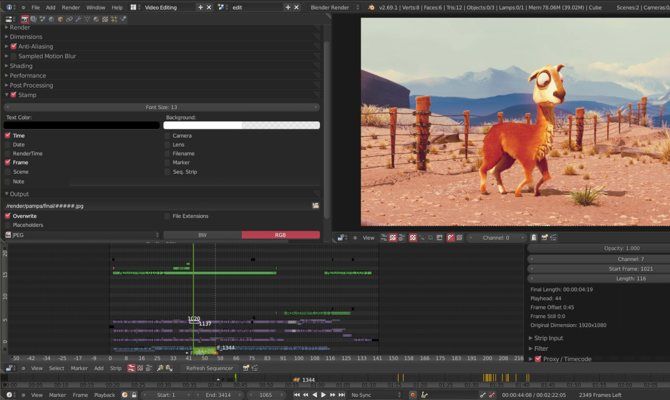Click the play animation button in timeline
This screenshot has height=400, width=670.
323,395
